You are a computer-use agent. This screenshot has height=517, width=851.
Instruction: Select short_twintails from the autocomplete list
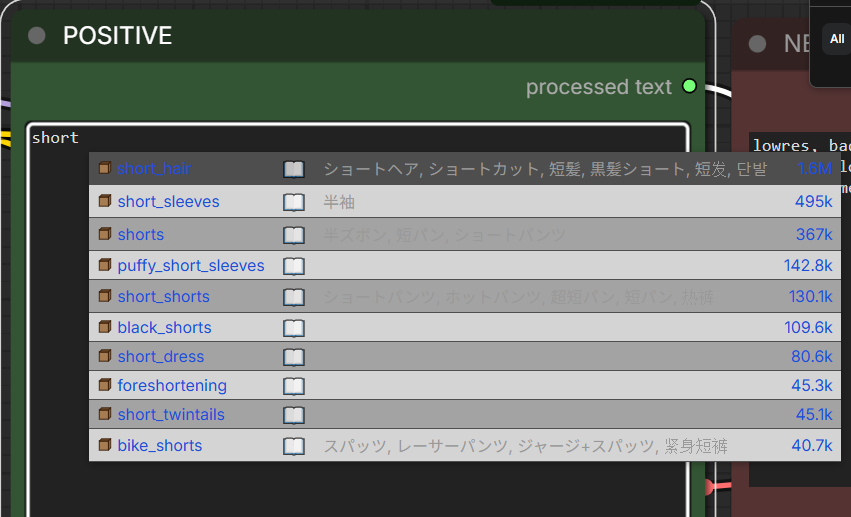point(465,414)
